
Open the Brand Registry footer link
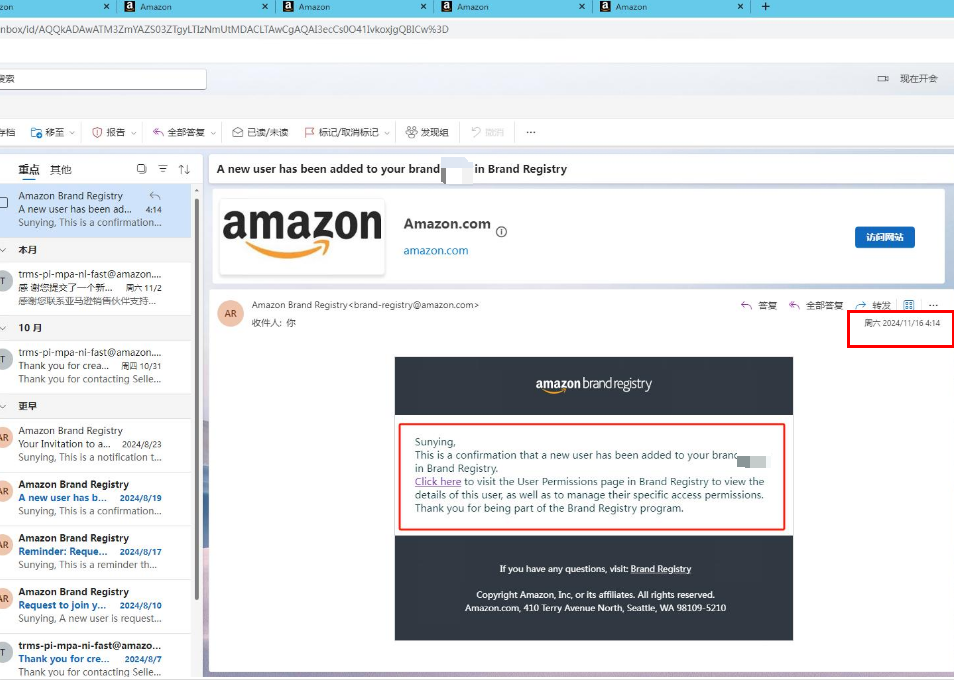click(x=660, y=569)
